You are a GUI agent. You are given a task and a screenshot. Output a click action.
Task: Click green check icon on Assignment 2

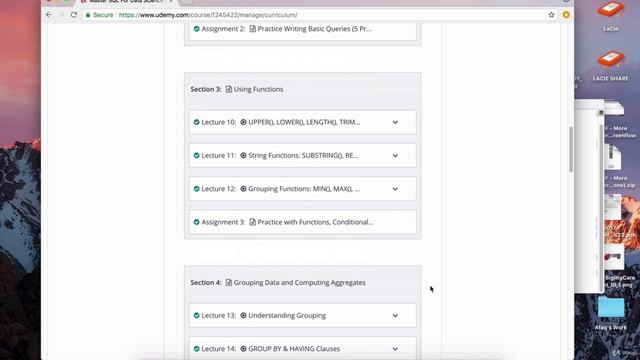tap(196, 29)
